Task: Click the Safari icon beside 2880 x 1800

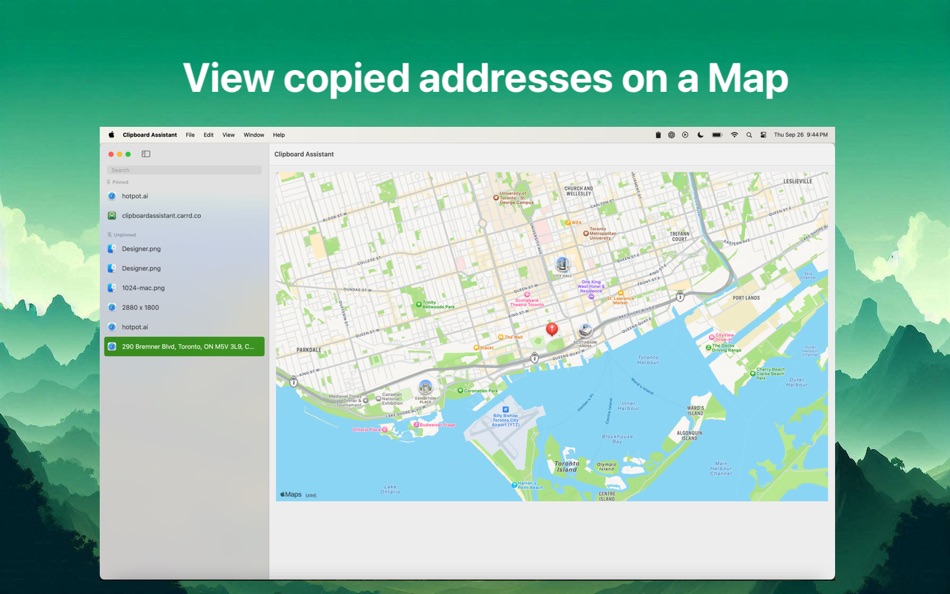Action: [111, 307]
